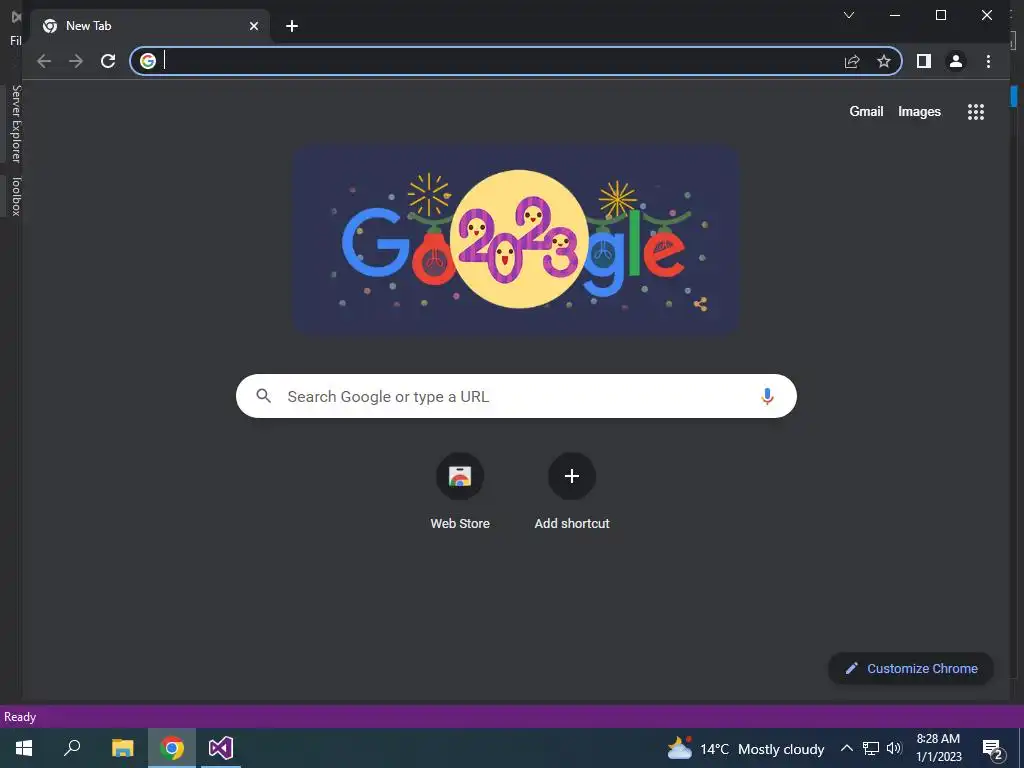Click the Ready status bar text in Visual Studio
This screenshot has height=768, width=1024.
[x=20, y=716]
